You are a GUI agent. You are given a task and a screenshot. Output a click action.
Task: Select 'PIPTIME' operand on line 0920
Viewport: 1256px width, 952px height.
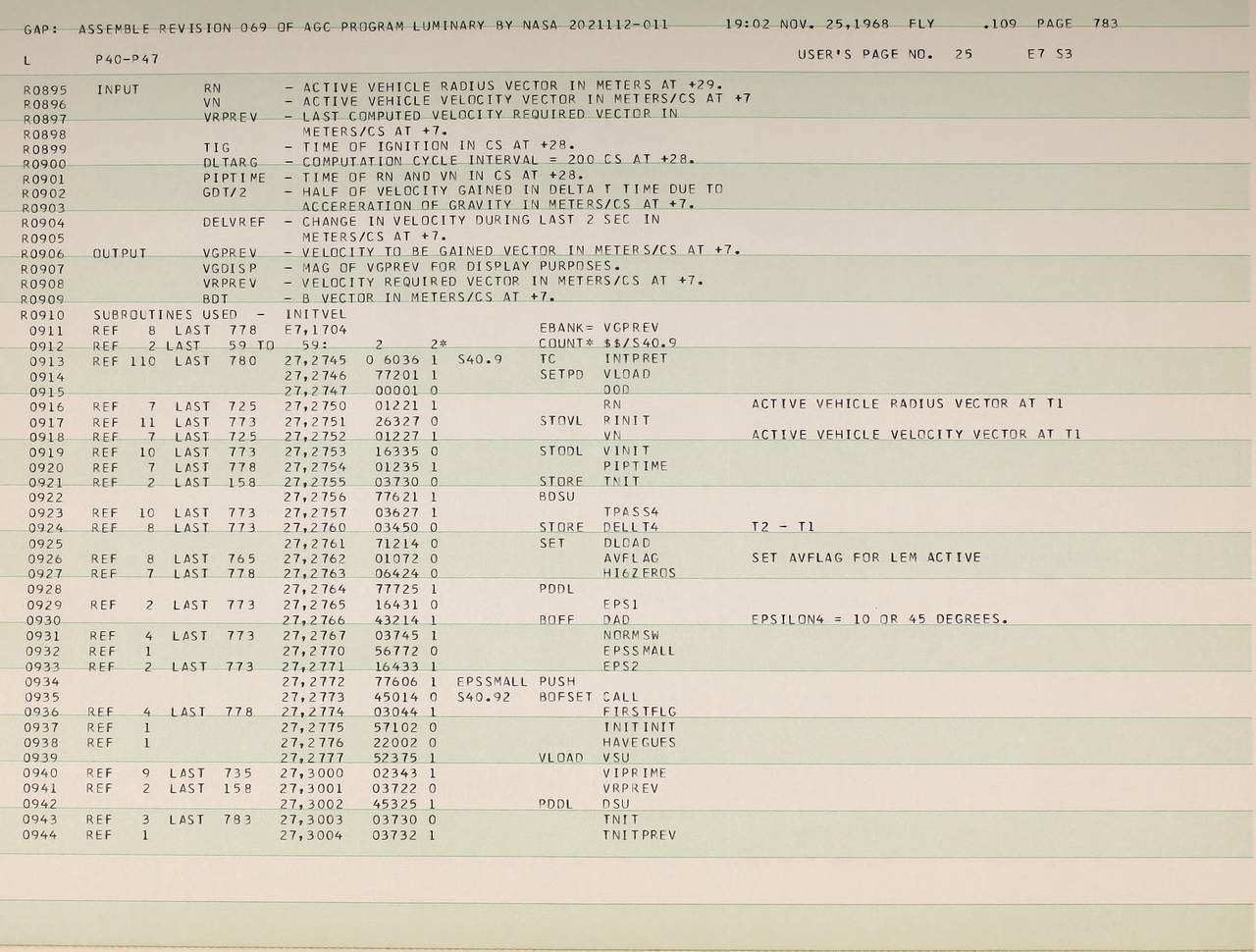pos(635,466)
